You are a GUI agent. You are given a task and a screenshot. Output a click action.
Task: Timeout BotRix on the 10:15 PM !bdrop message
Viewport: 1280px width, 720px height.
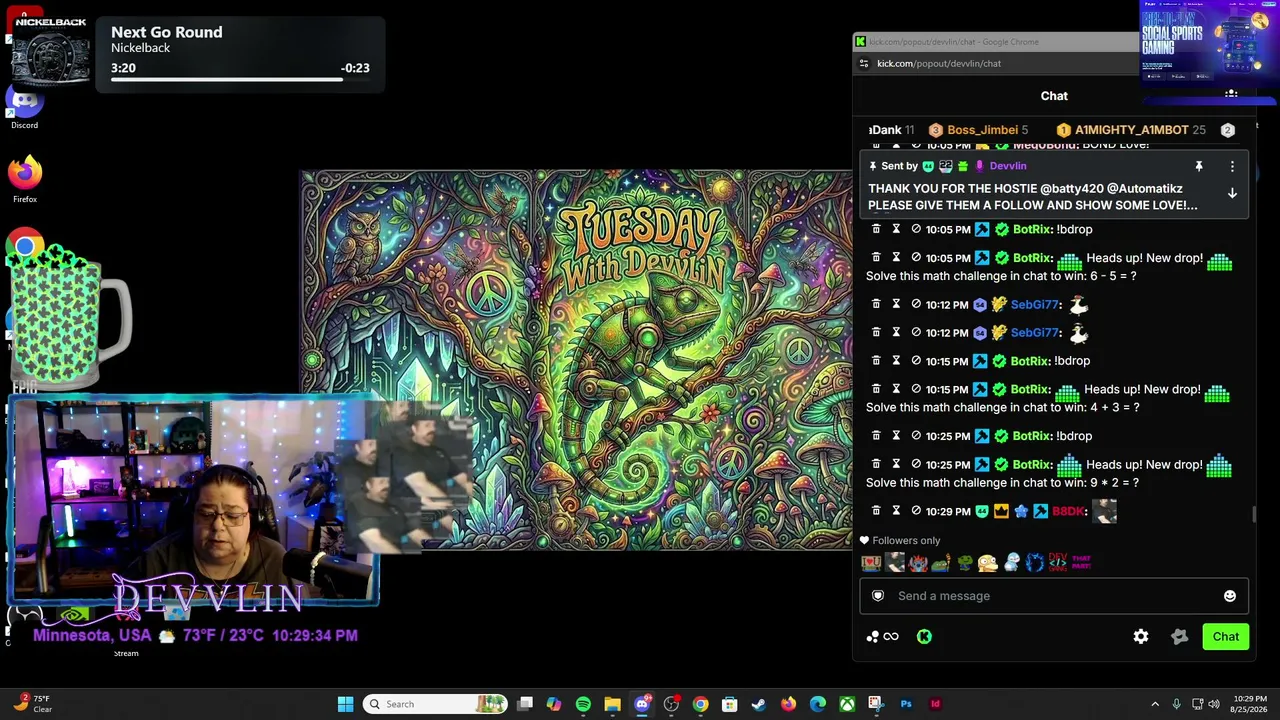pyautogui.click(x=896, y=361)
